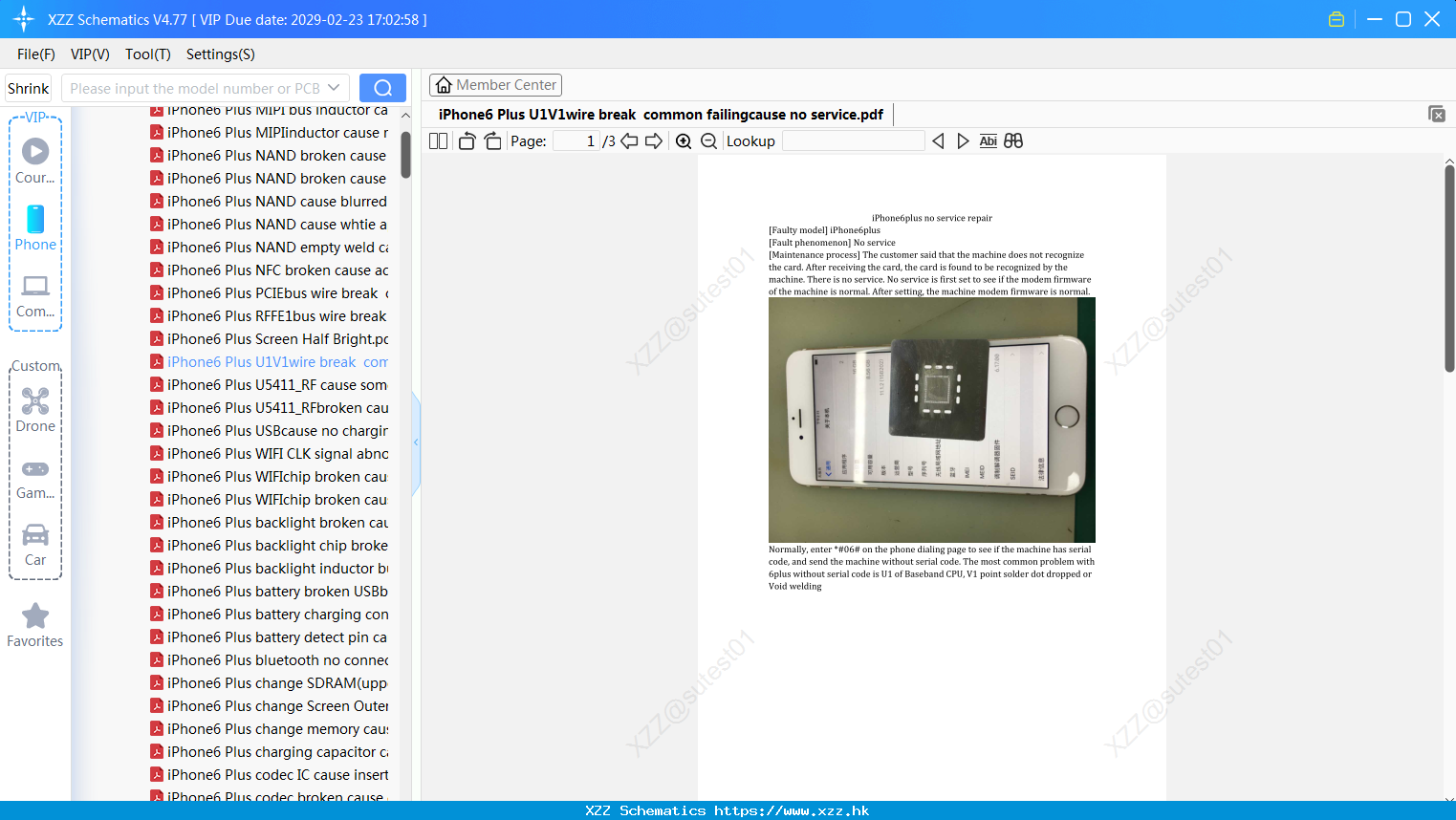Open Favorites star icon
Screen dimensions: 1456x820
pyautogui.click(x=35, y=625)
